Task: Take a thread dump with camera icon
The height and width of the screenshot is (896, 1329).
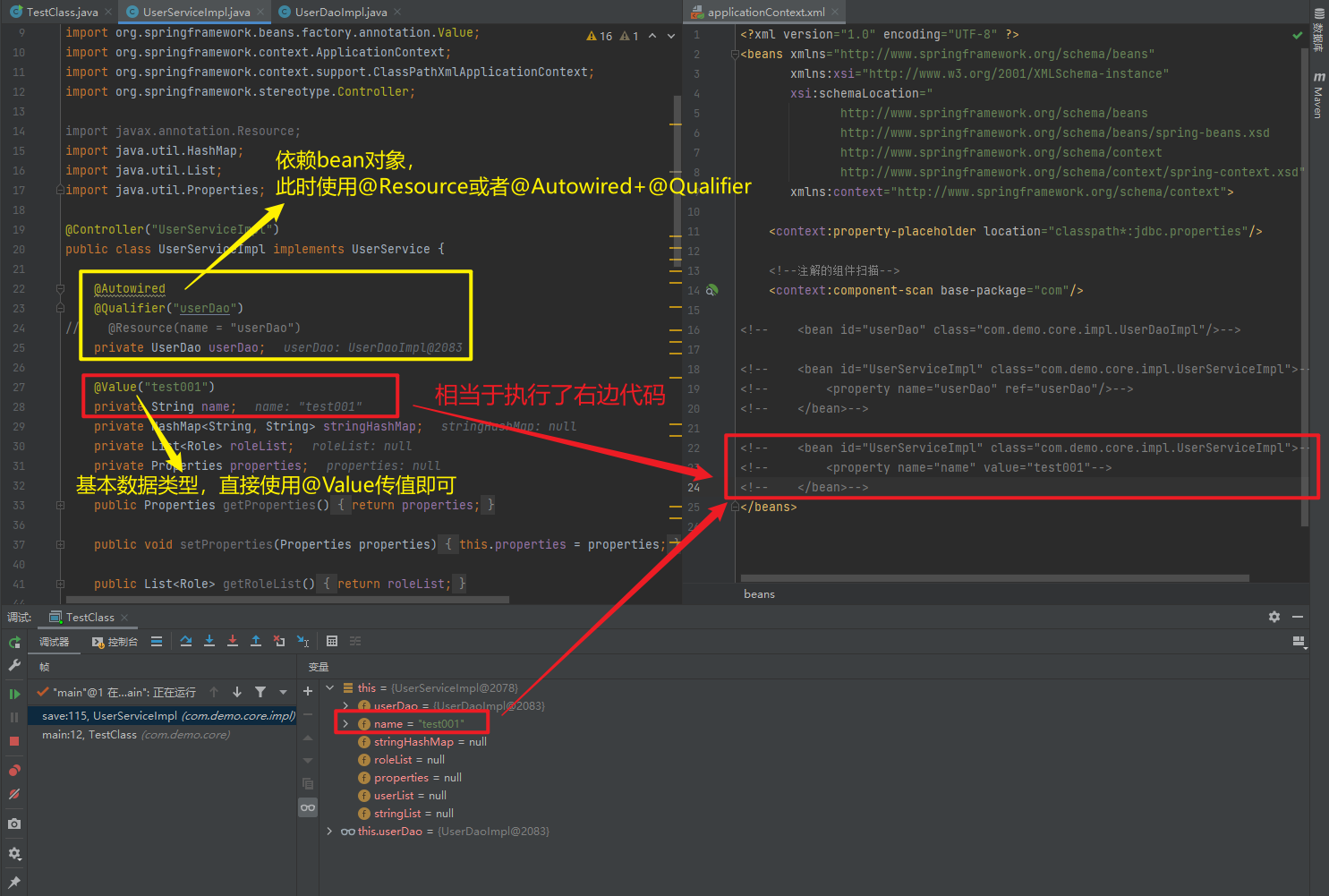Action: [14, 823]
